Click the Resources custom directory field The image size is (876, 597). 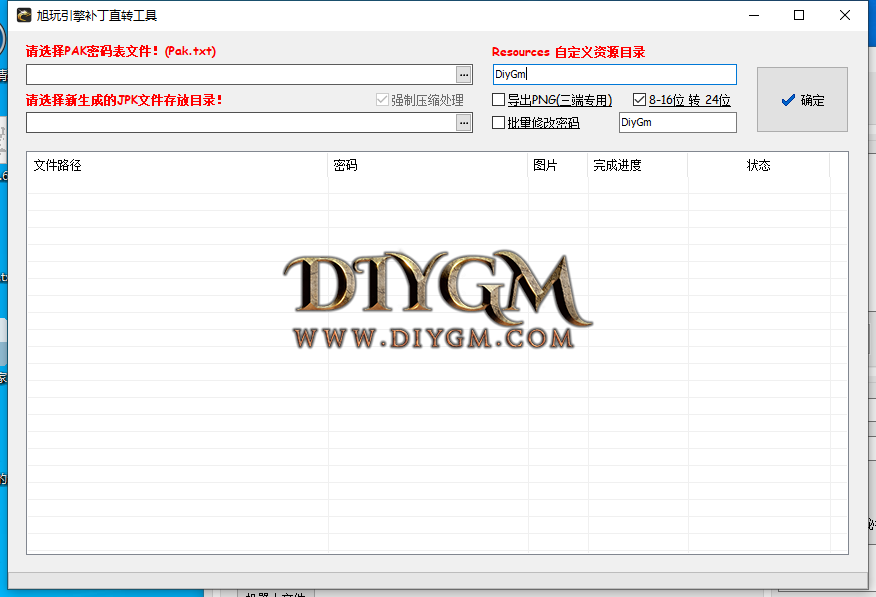(615, 74)
